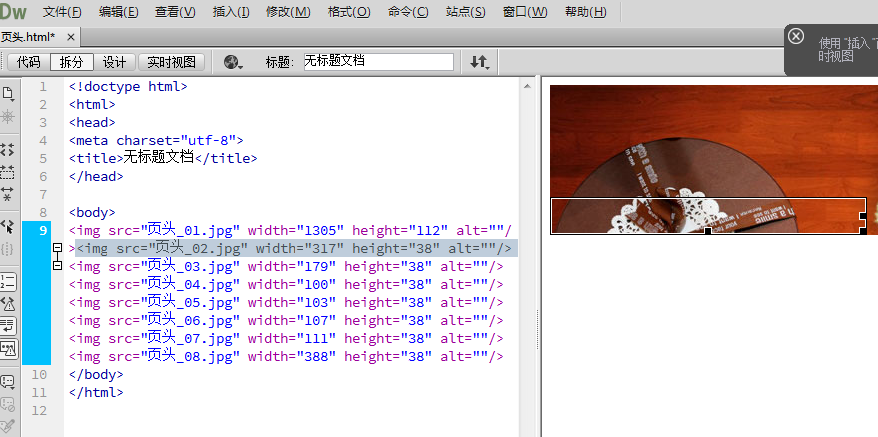Click the Select Parent Tag icon

tap(8, 226)
